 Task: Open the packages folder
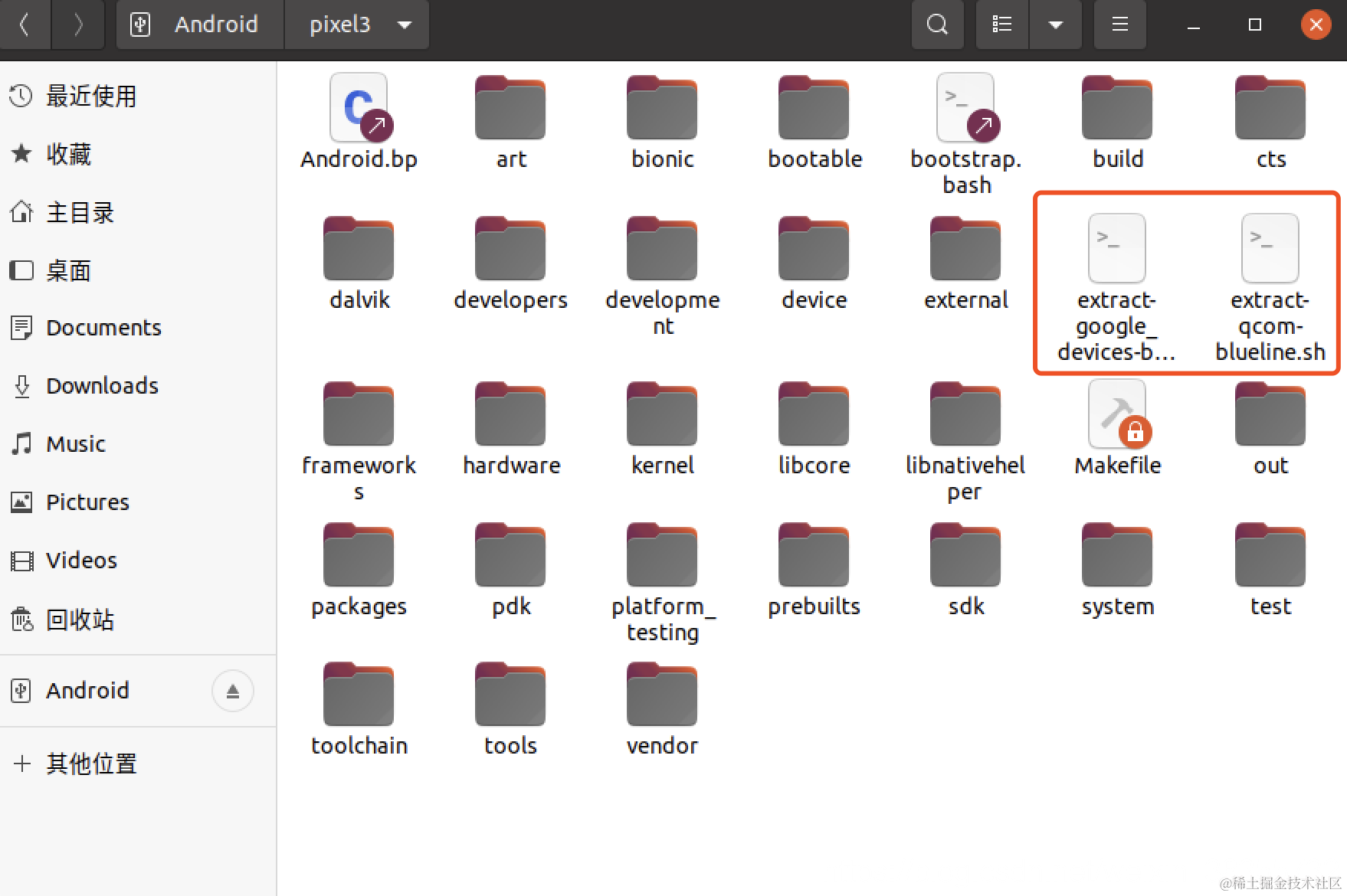pyautogui.click(x=359, y=554)
